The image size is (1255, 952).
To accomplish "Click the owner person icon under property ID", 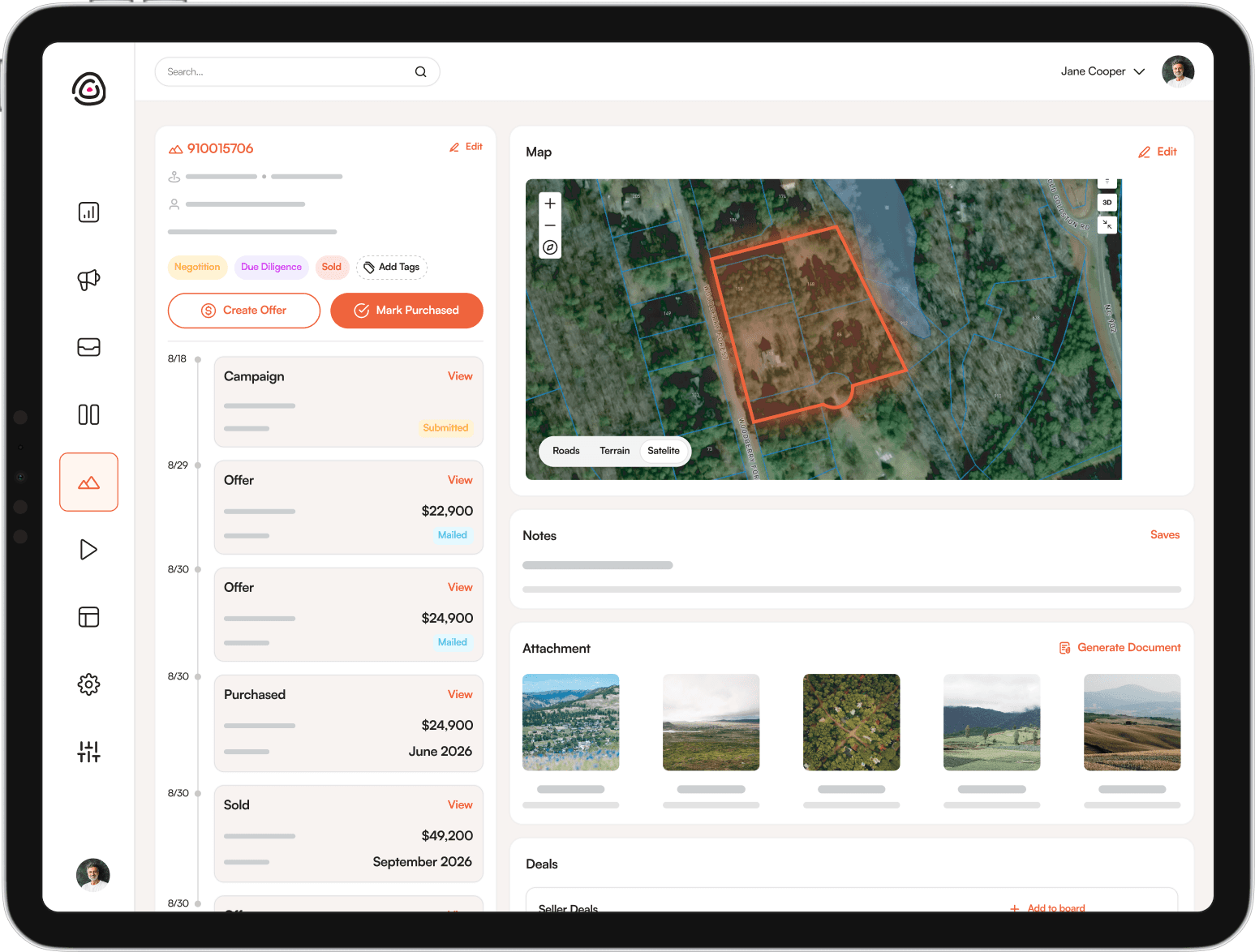I will (174, 204).
